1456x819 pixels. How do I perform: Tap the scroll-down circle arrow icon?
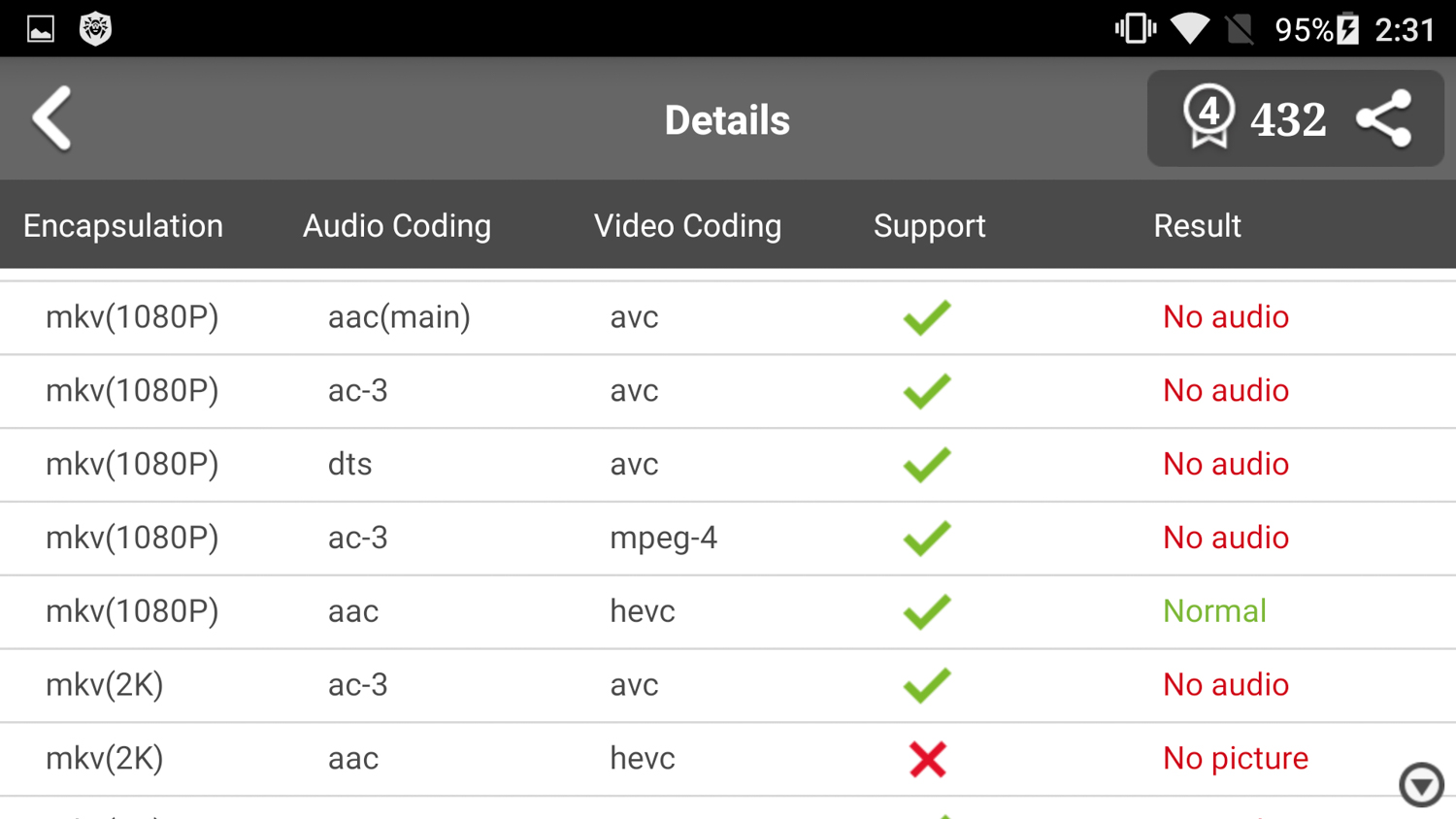point(1421,784)
